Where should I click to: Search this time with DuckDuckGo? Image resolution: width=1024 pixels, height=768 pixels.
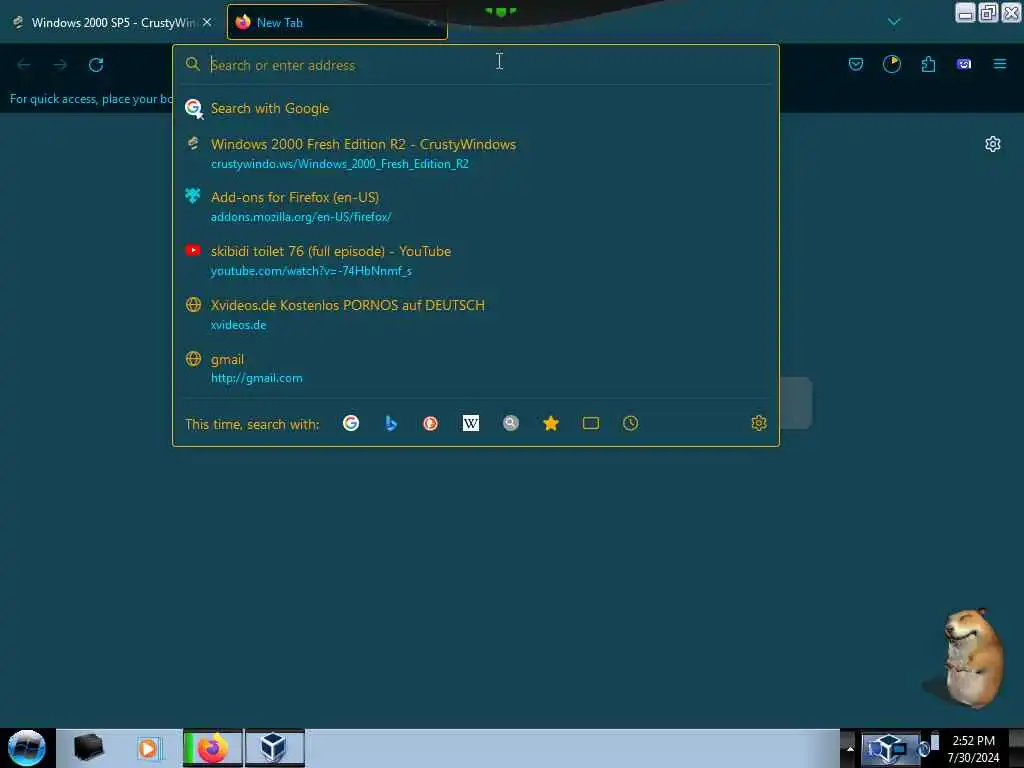[x=430, y=423]
